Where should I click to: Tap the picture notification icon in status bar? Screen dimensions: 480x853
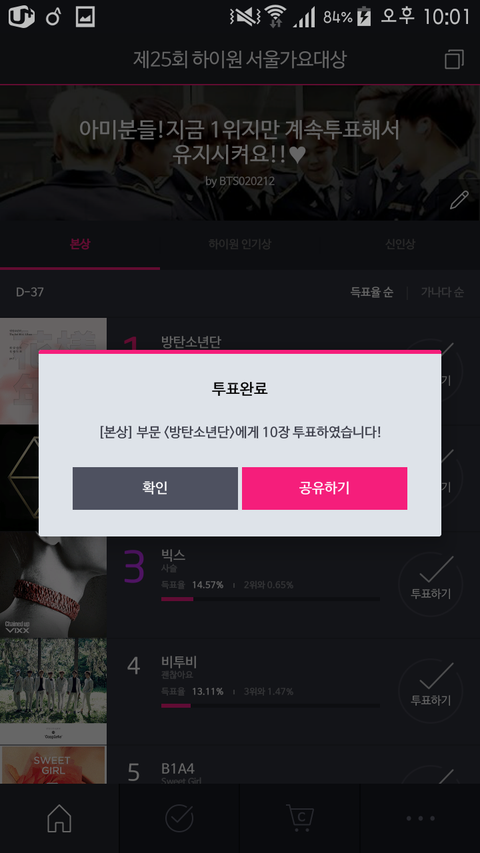[85, 17]
